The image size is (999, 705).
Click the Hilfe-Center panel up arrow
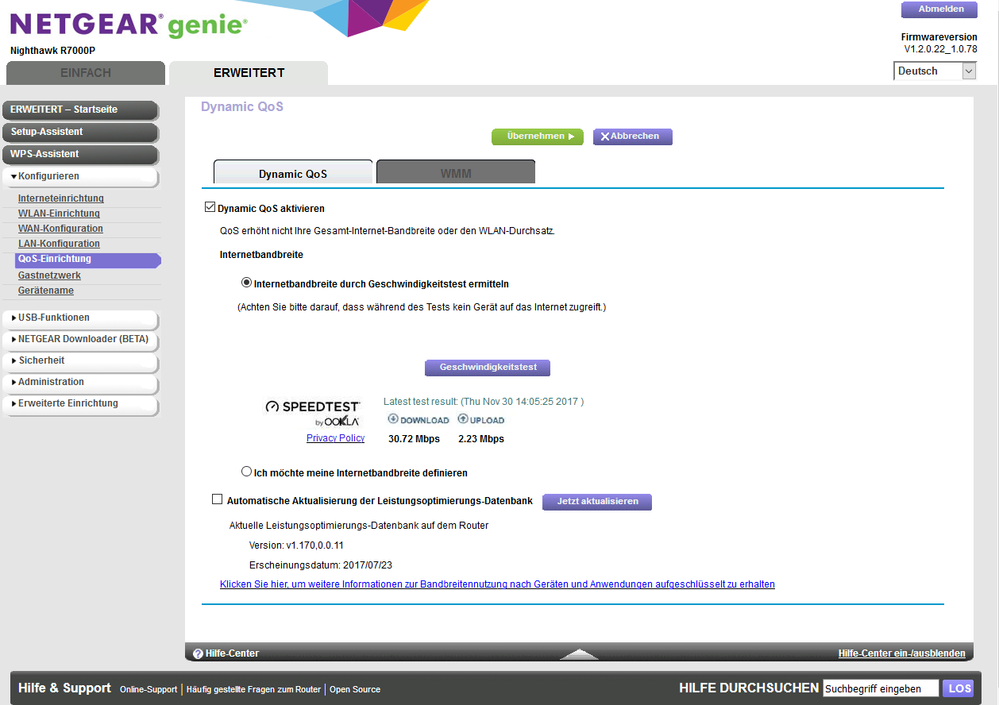(x=579, y=653)
